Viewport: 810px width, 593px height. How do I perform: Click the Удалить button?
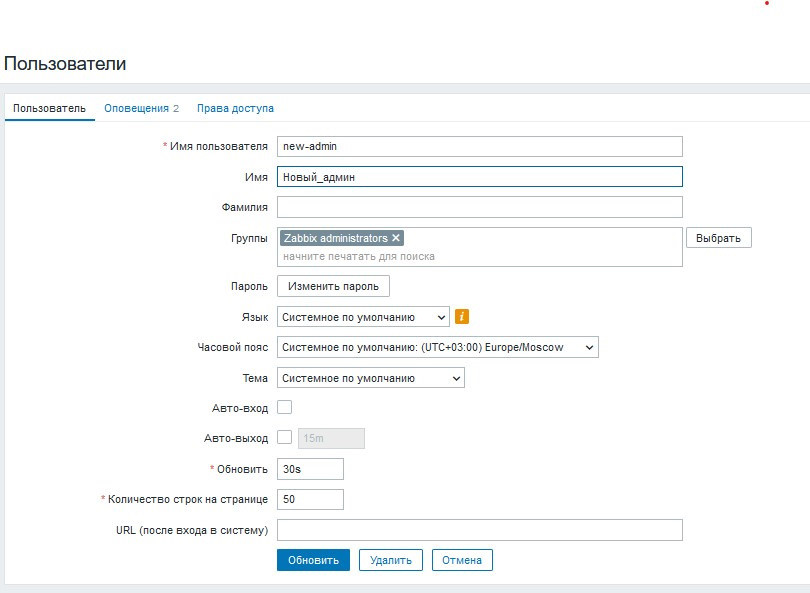pos(391,560)
